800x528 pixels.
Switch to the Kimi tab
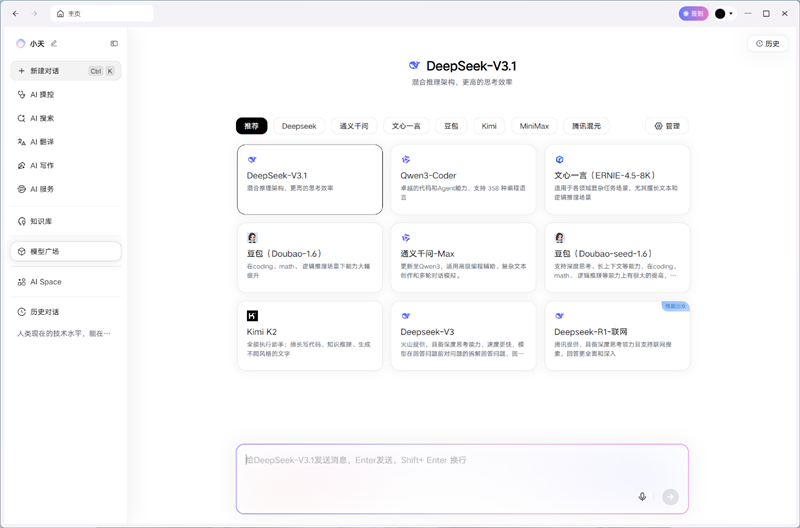(x=489, y=126)
